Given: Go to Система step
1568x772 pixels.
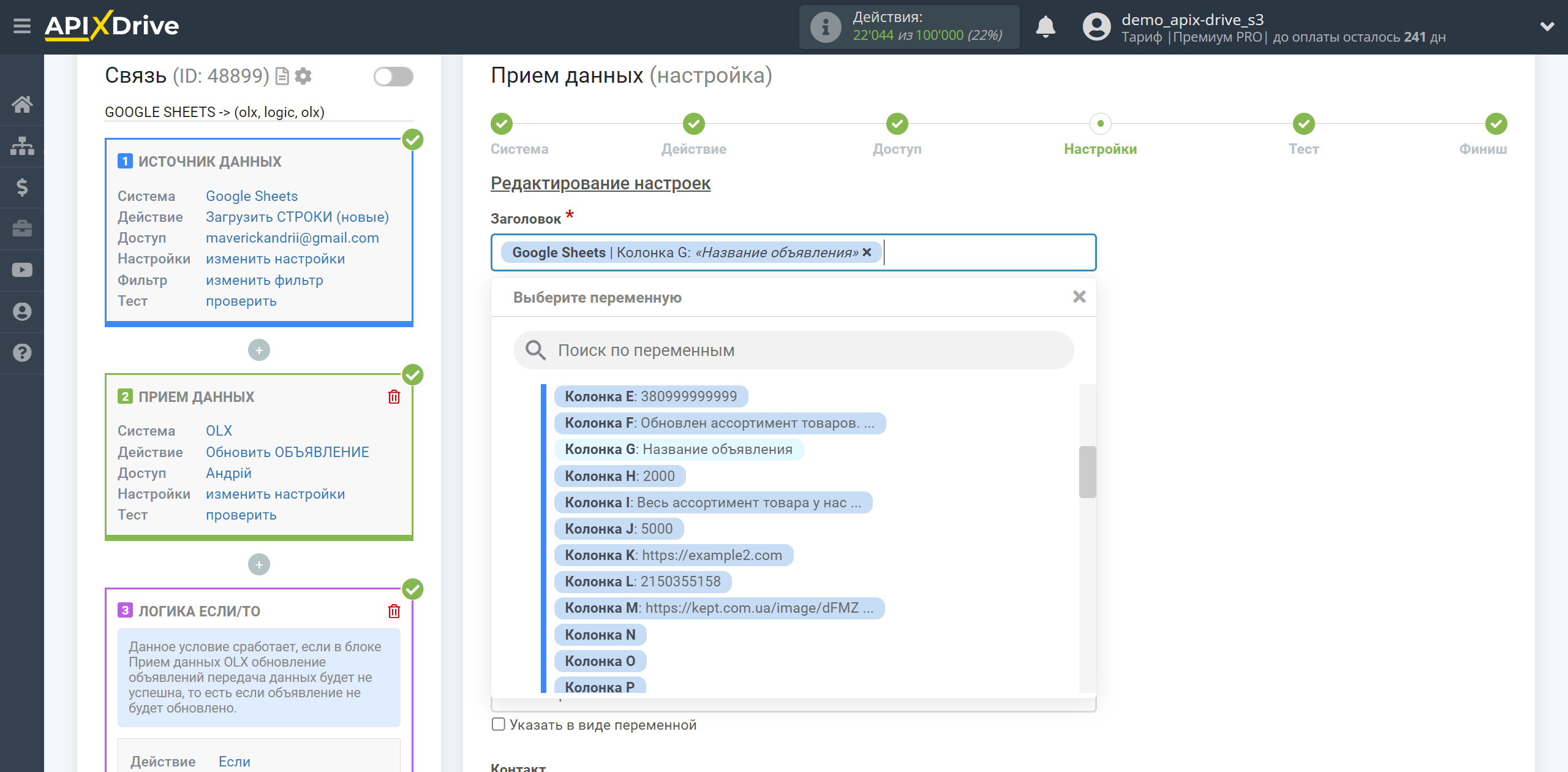Looking at the screenshot, I should pos(502,124).
